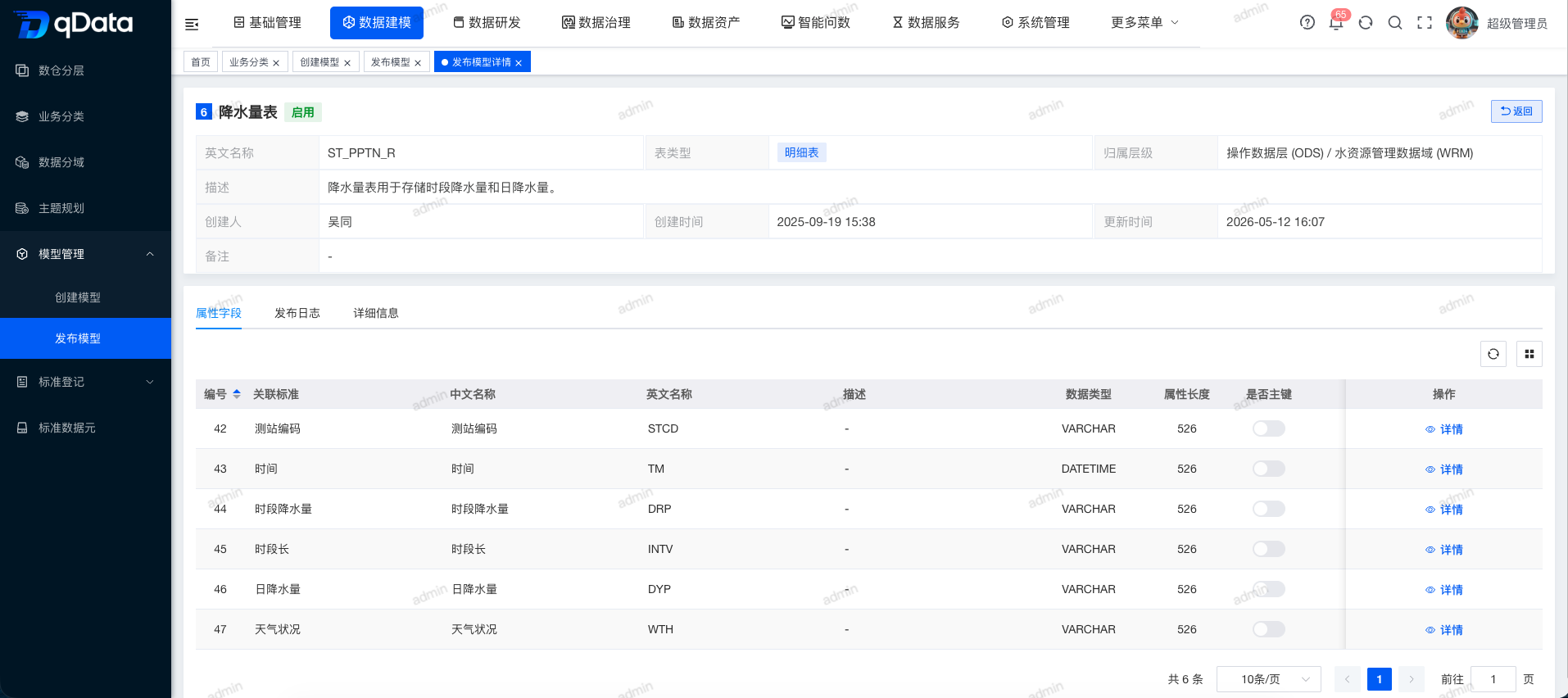
Task: Close the 创建模型 tab
Action: pos(347,63)
